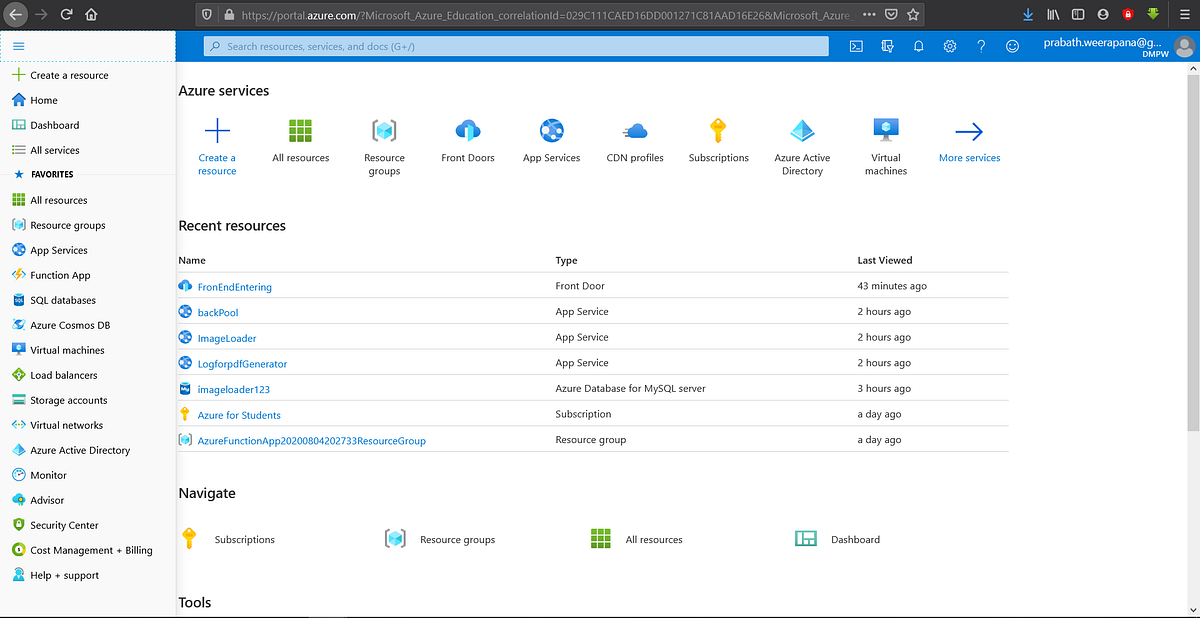Collapse the portal sidebar via hamburger menu
Viewport: 1200px width, 618px height.
[18, 46]
